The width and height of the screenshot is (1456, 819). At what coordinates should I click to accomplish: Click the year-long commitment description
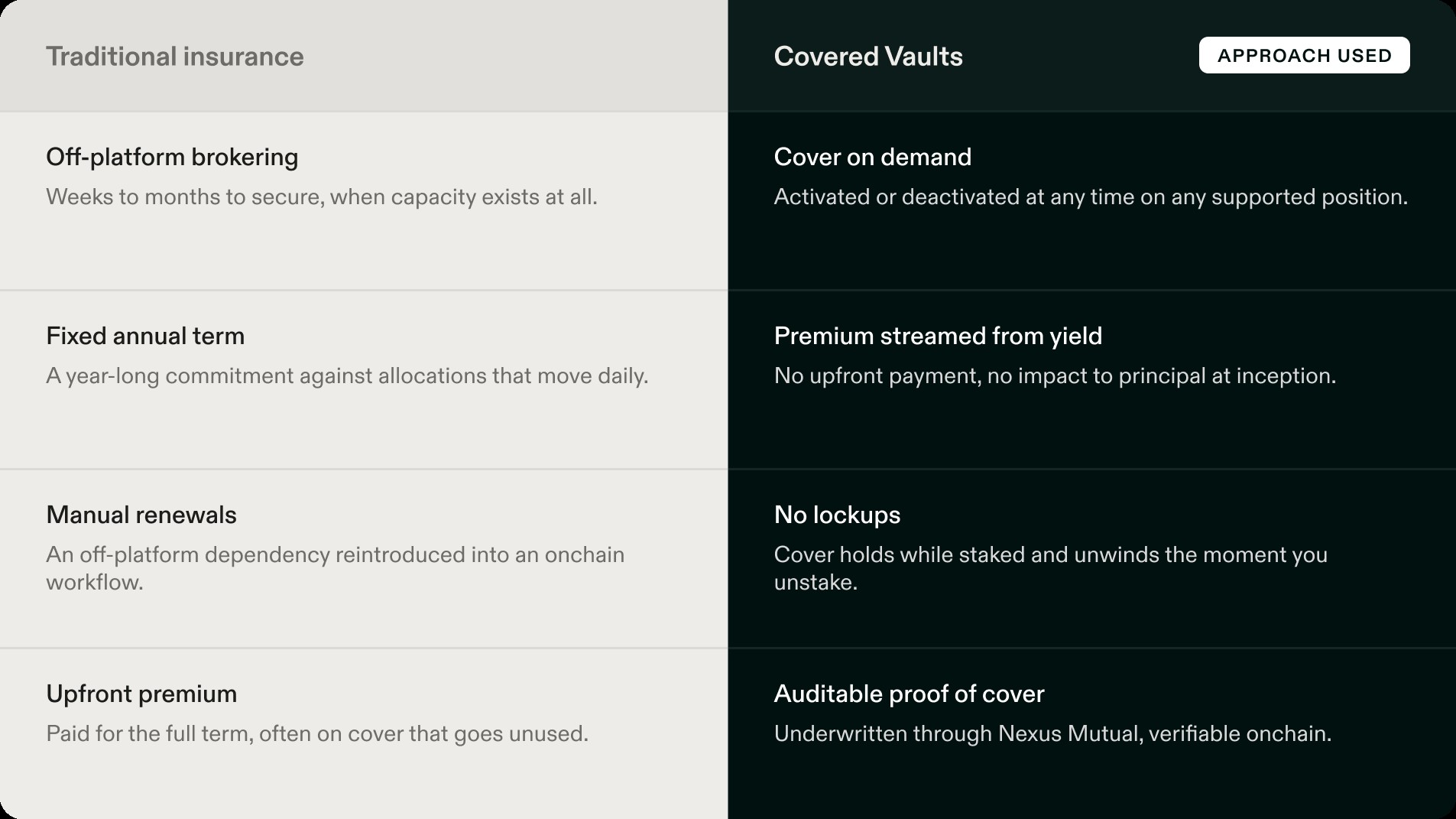tap(347, 375)
